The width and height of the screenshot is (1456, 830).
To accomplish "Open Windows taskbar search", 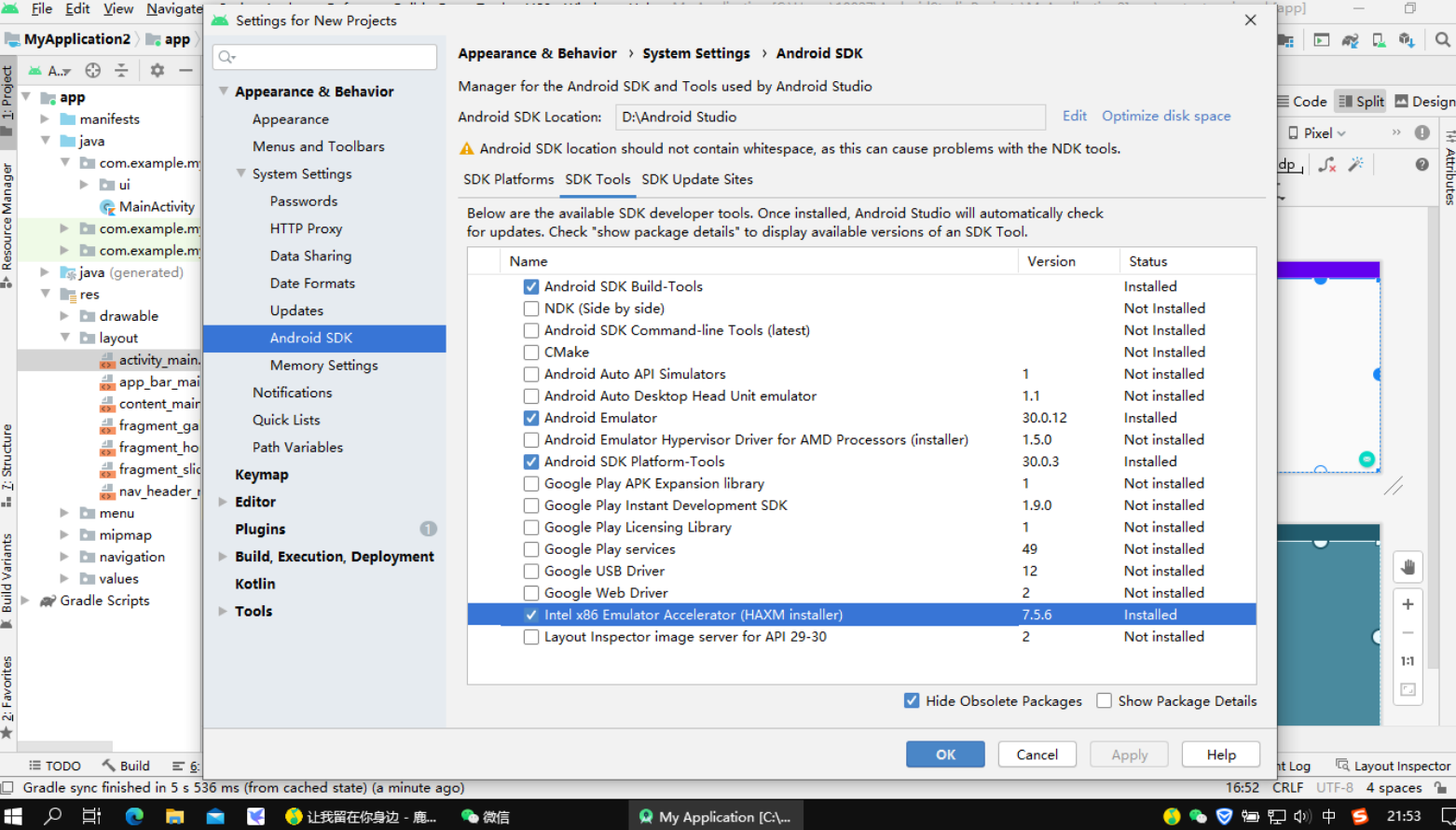I will coord(53,817).
